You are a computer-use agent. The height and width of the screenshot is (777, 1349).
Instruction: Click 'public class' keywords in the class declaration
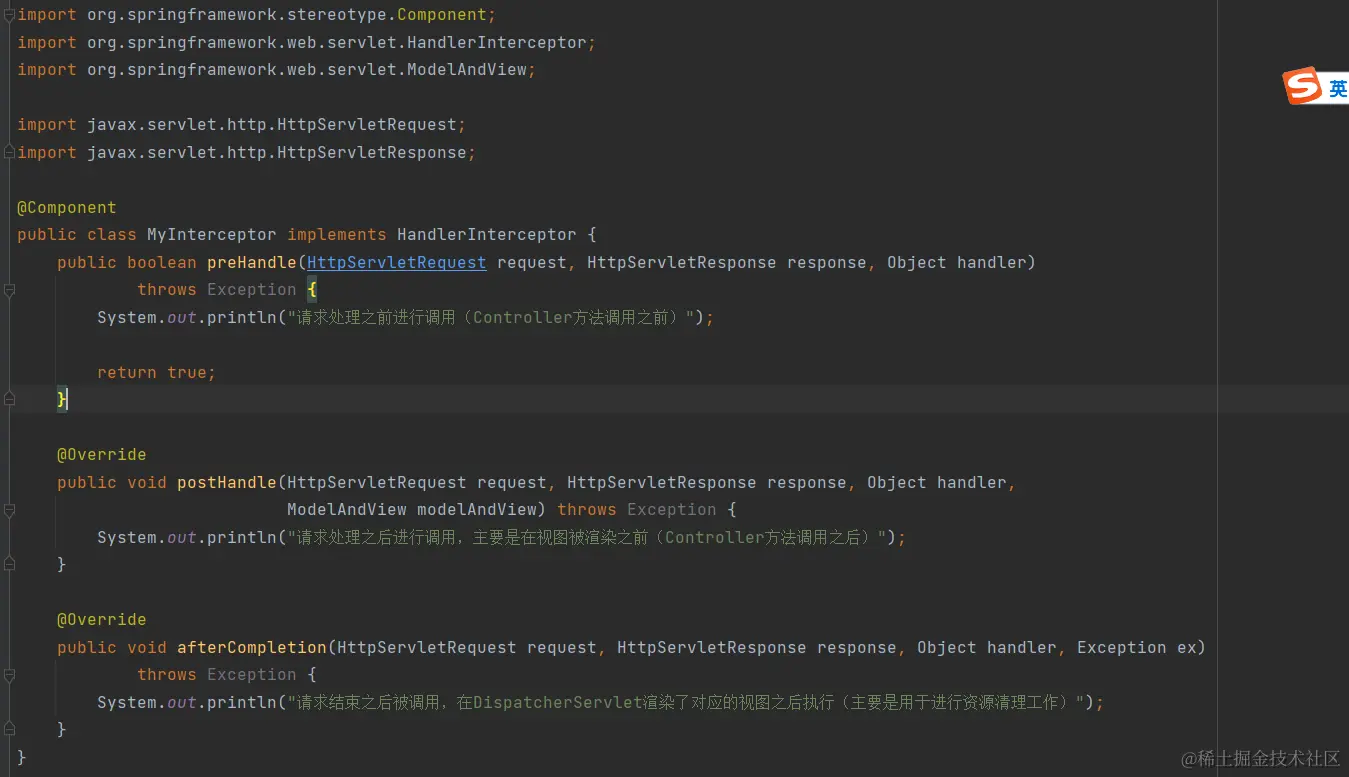pos(77,235)
